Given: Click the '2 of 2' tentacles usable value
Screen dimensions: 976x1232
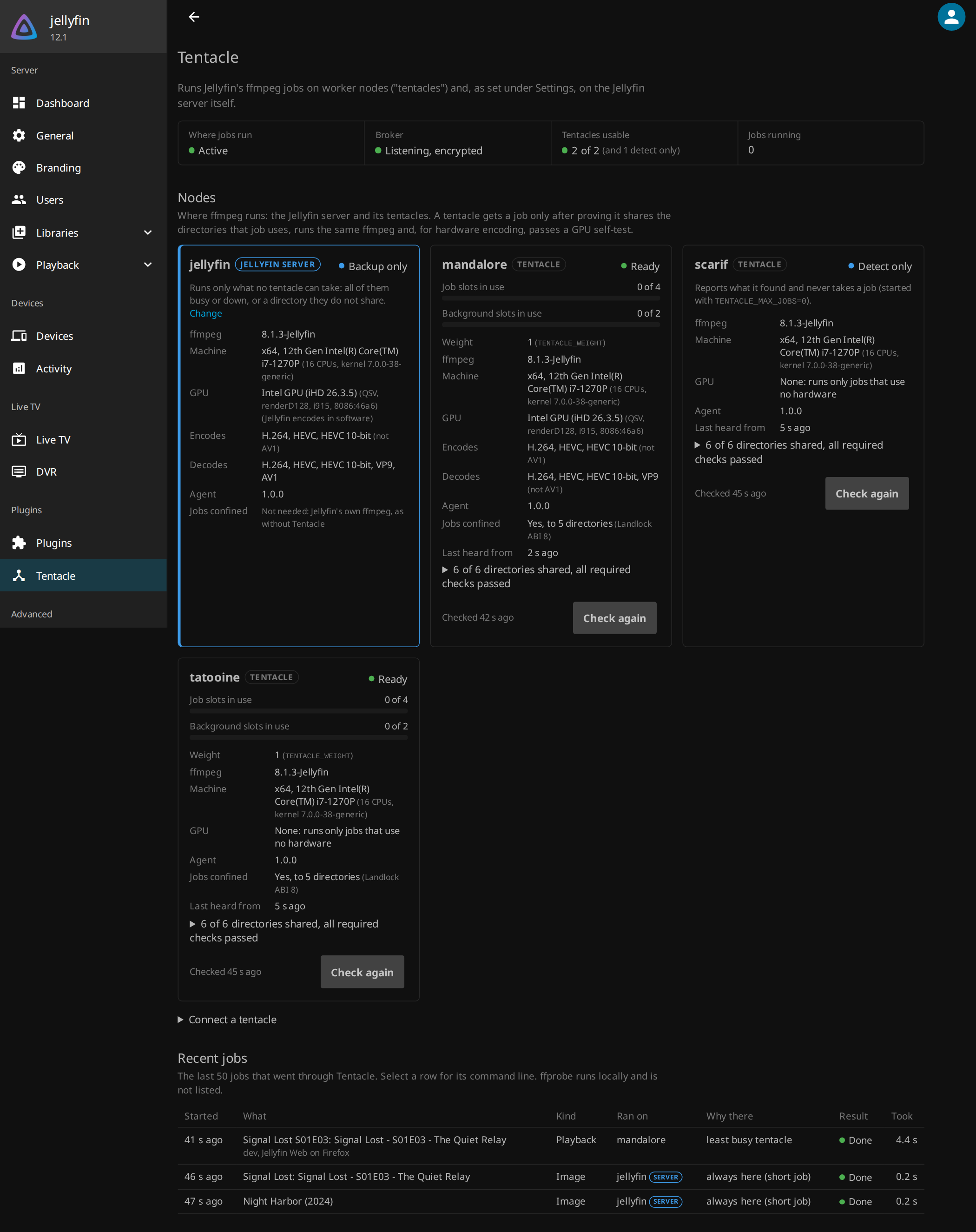Looking at the screenshot, I should coord(586,150).
